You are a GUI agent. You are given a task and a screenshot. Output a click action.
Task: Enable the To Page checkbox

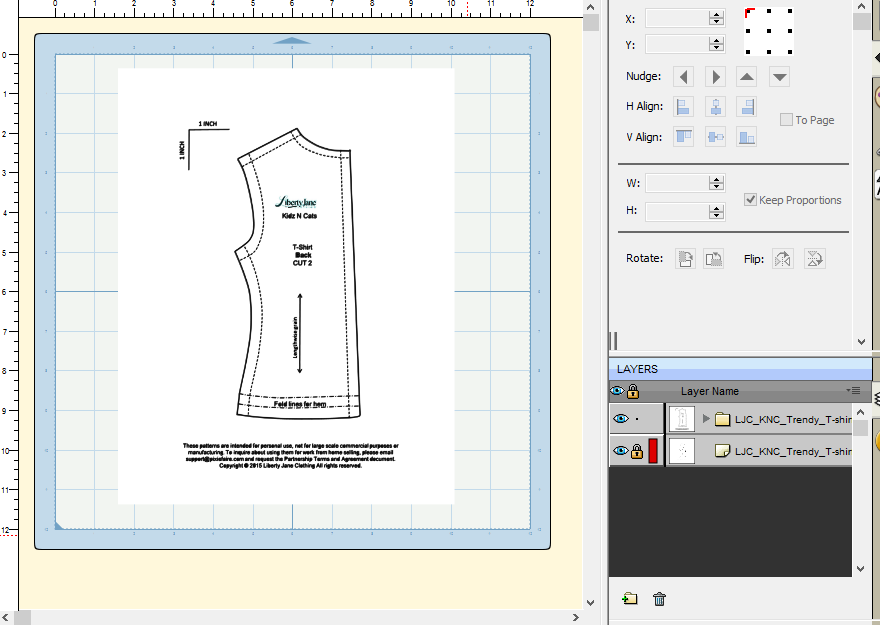coord(786,120)
